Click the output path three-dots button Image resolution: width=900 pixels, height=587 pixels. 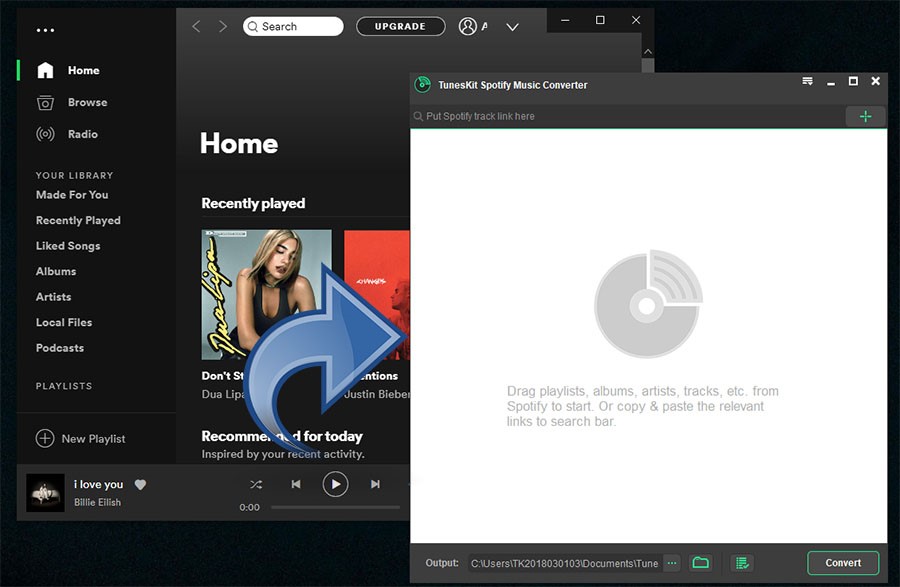coord(672,563)
